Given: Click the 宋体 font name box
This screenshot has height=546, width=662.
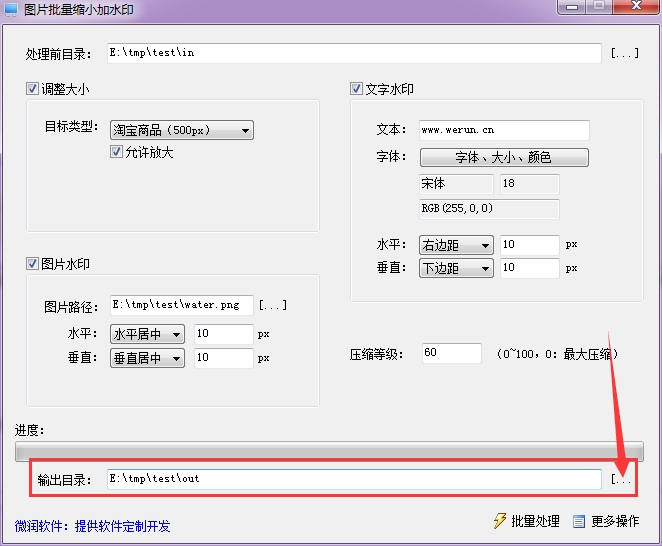Looking at the screenshot, I should coord(456,184).
